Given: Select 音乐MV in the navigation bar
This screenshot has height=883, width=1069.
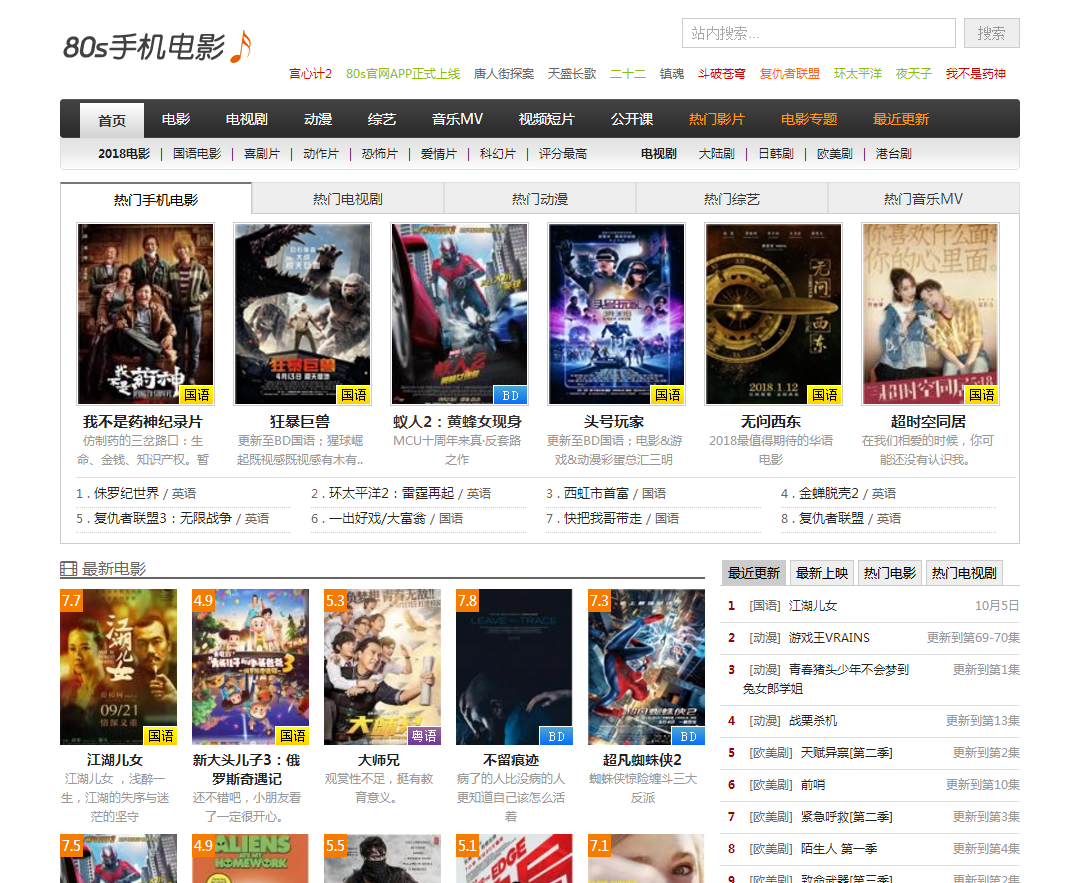Looking at the screenshot, I should tap(457, 119).
